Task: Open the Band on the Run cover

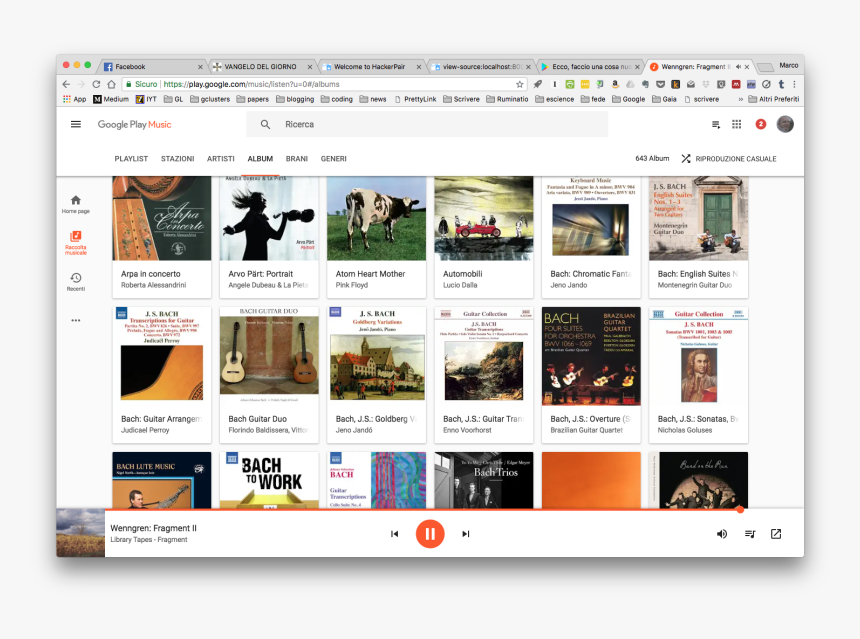Action: point(698,480)
